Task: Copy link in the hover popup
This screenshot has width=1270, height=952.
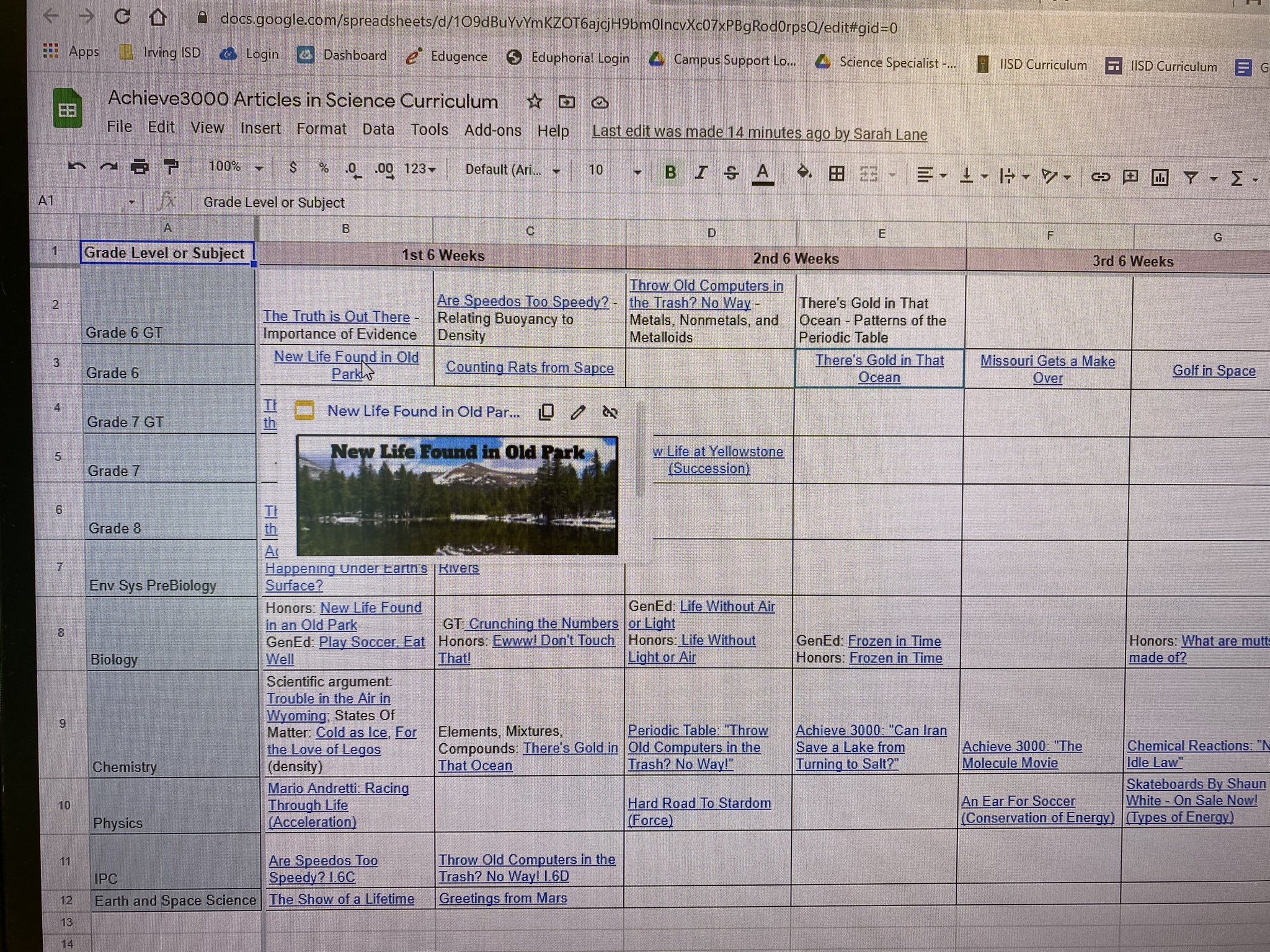Action: (546, 412)
